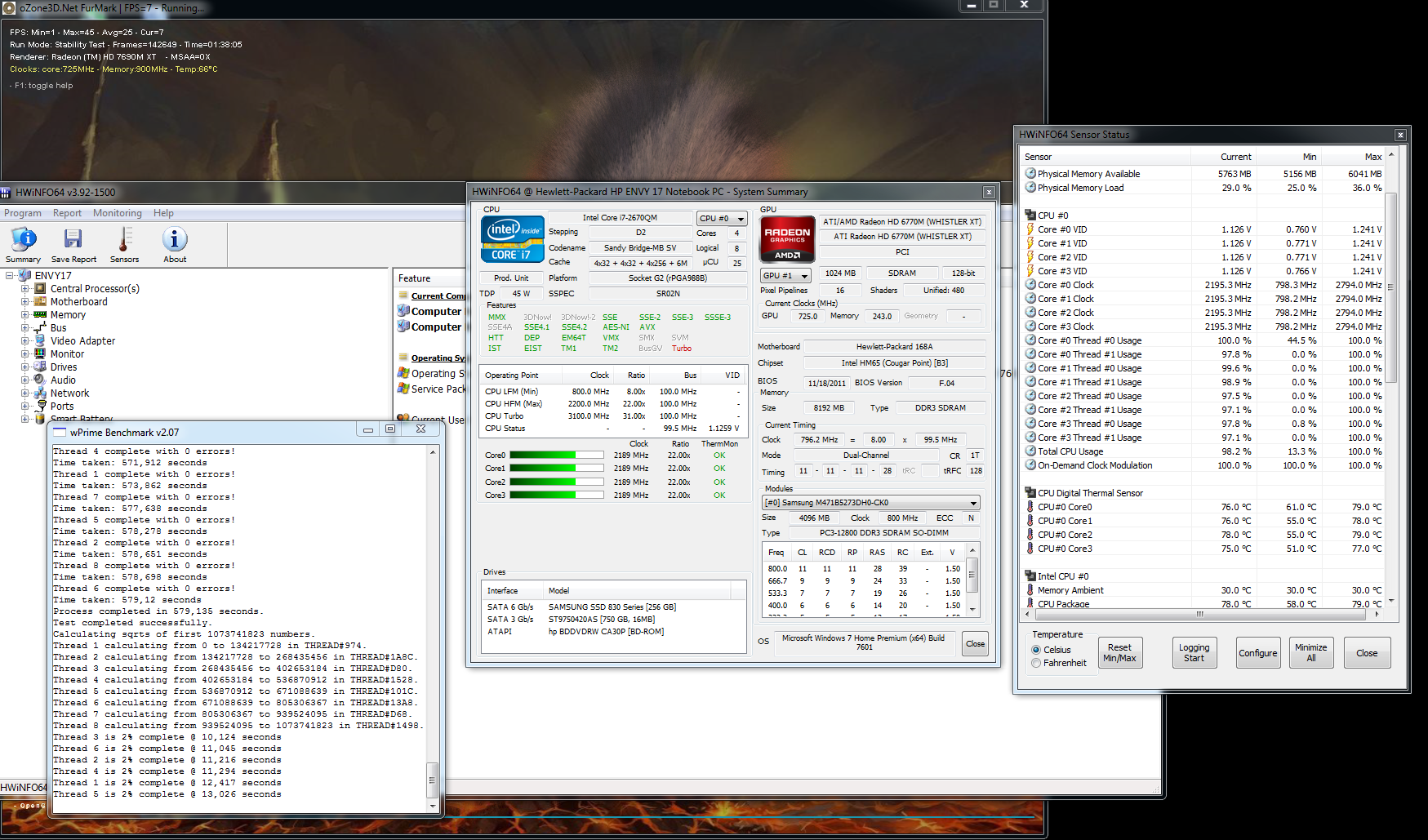Select the Central Processor(s) tree icon
The width and height of the screenshot is (1428, 840).
[40, 288]
